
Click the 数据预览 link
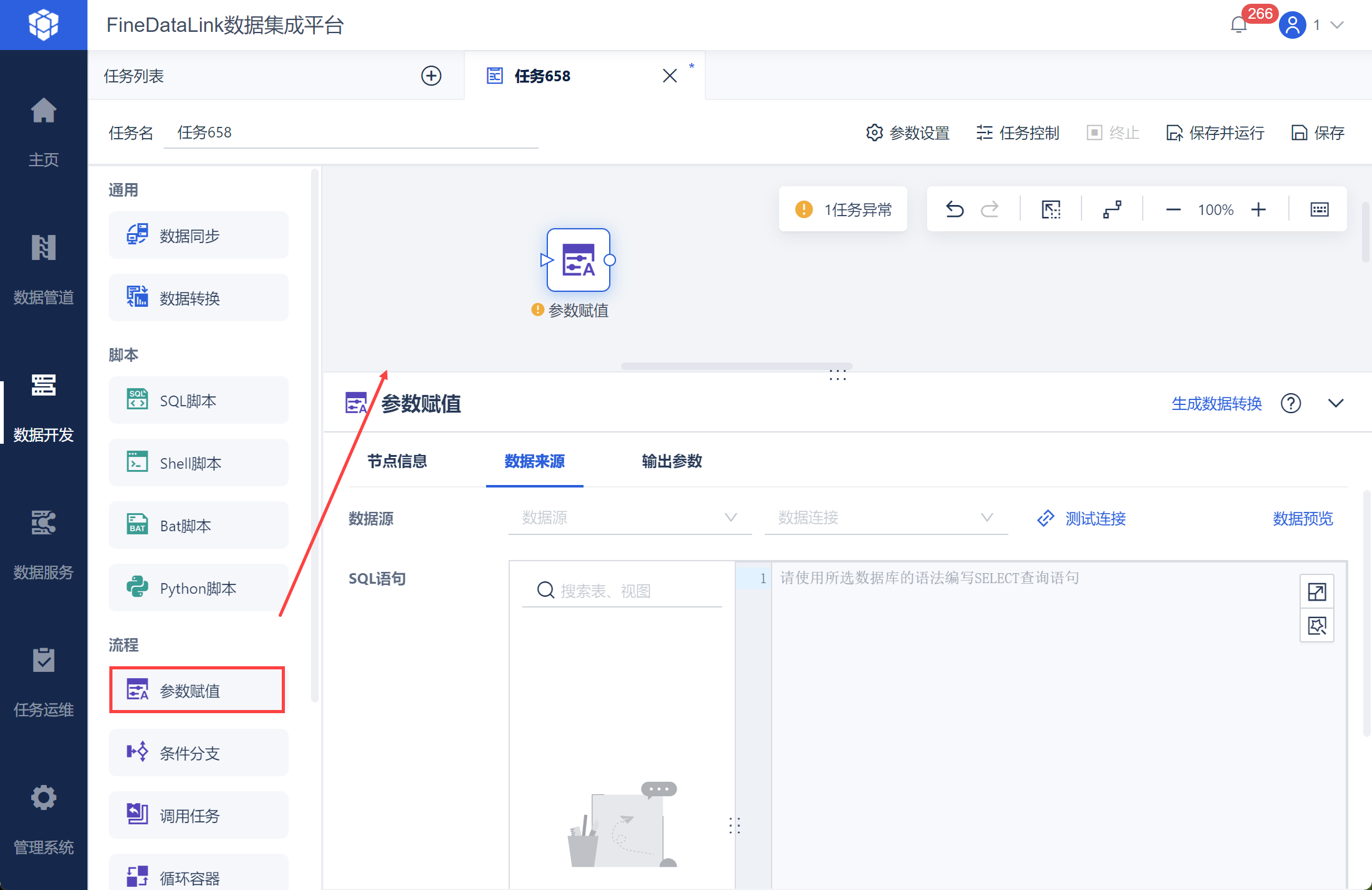pyautogui.click(x=1303, y=519)
